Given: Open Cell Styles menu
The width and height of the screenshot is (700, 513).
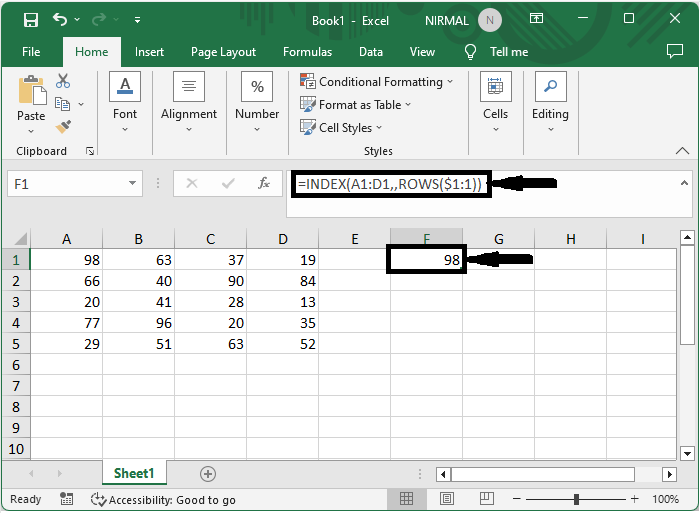Looking at the screenshot, I should tap(341, 128).
